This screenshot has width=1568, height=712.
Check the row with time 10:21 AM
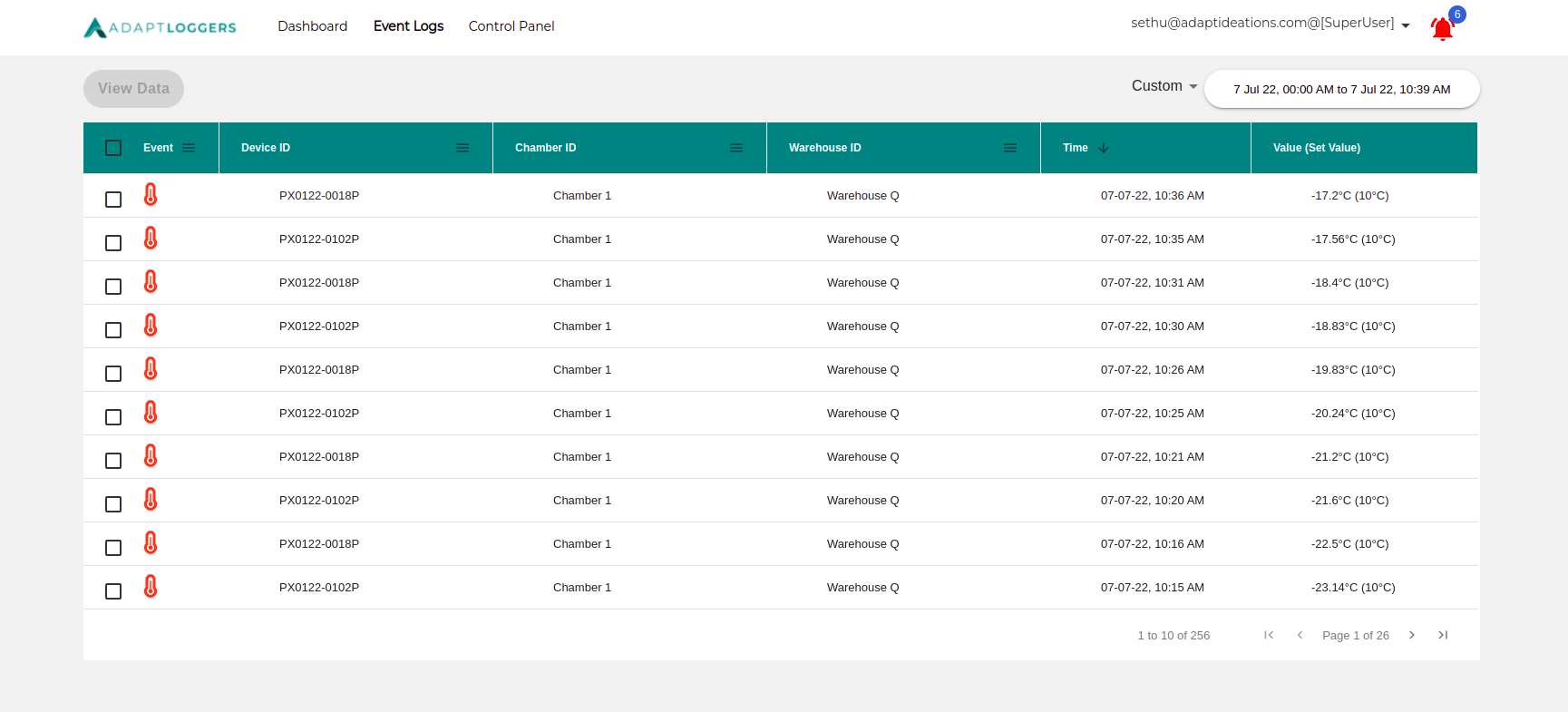coord(113,461)
